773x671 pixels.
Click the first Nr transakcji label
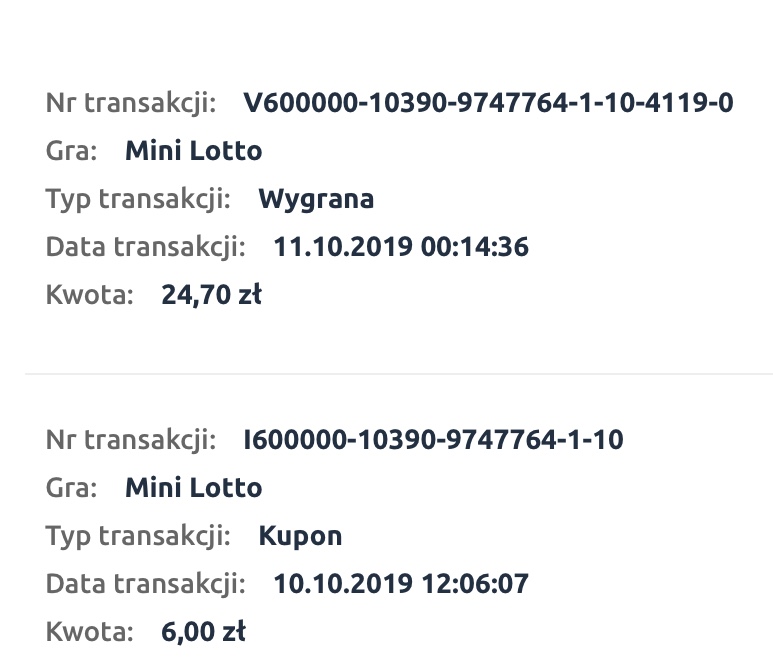coord(131,103)
